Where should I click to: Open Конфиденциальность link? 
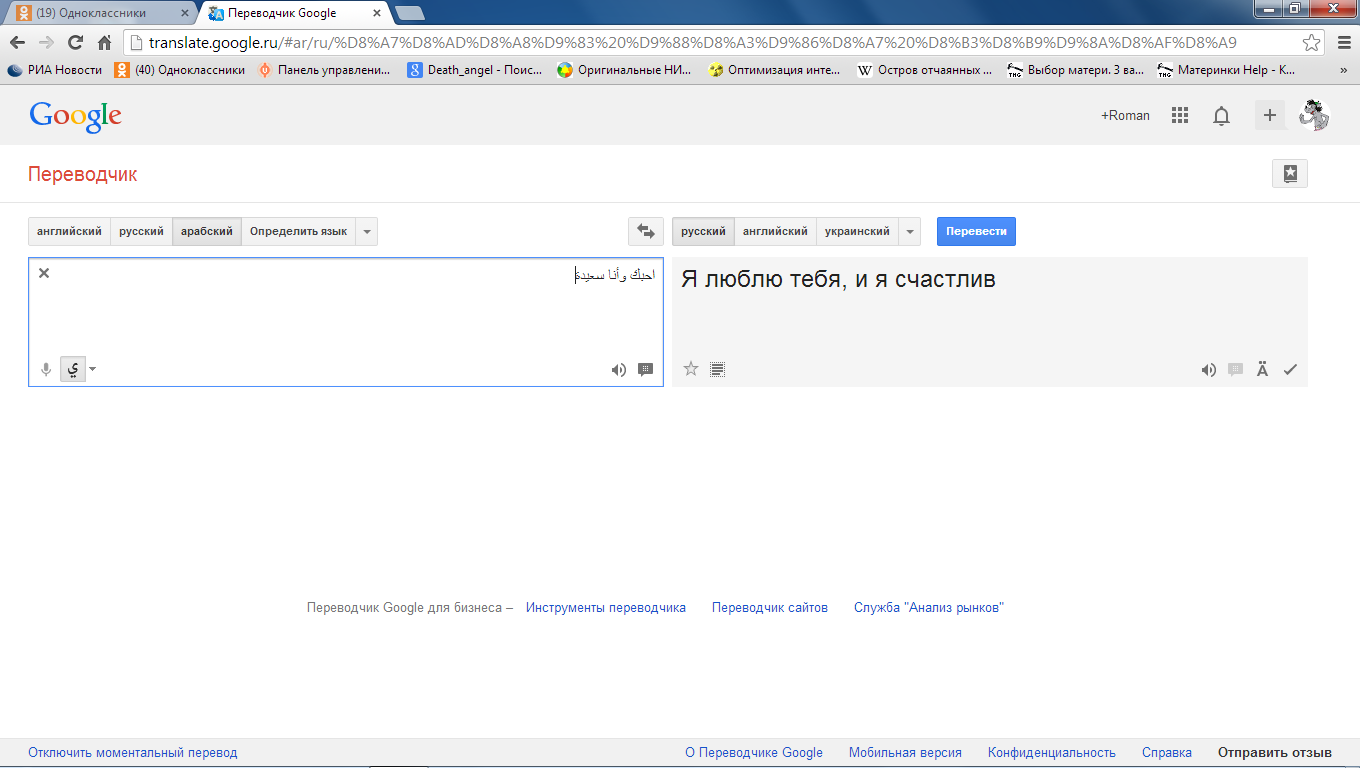click(x=1052, y=753)
